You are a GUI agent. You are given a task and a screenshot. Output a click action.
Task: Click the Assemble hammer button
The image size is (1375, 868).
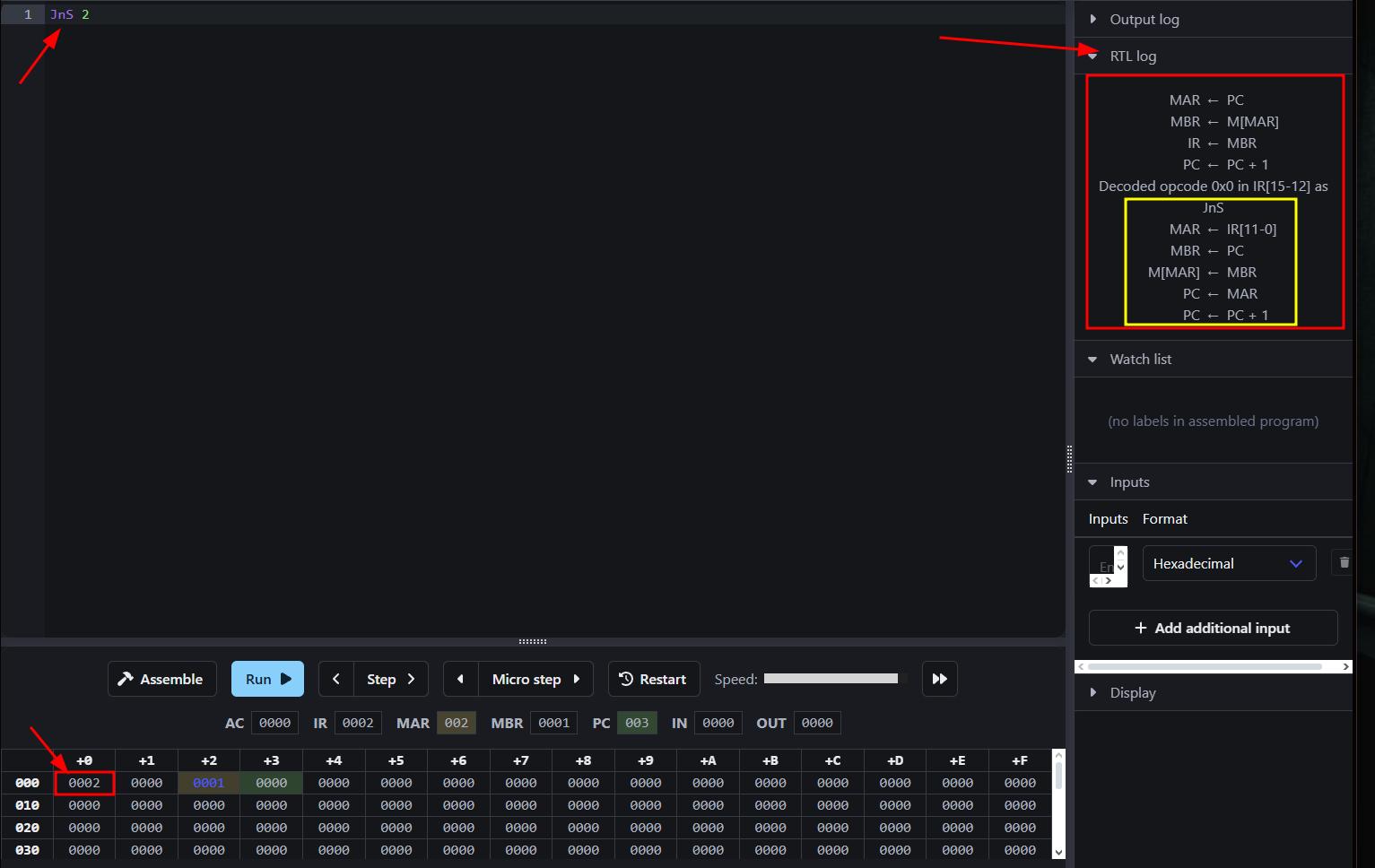(162, 679)
